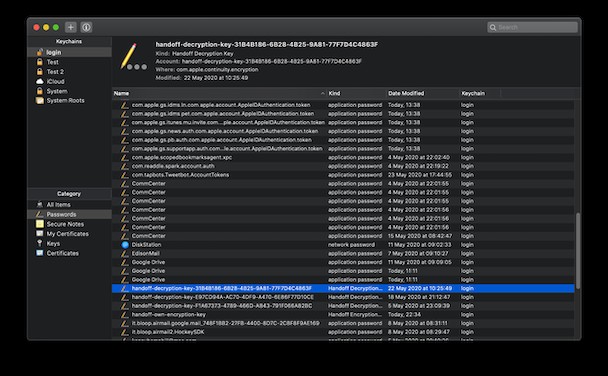The height and width of the screenshot is (376, 608).
Task: Select the it.bloop.airmail2.HockeySDK entry
Action: 343,332
